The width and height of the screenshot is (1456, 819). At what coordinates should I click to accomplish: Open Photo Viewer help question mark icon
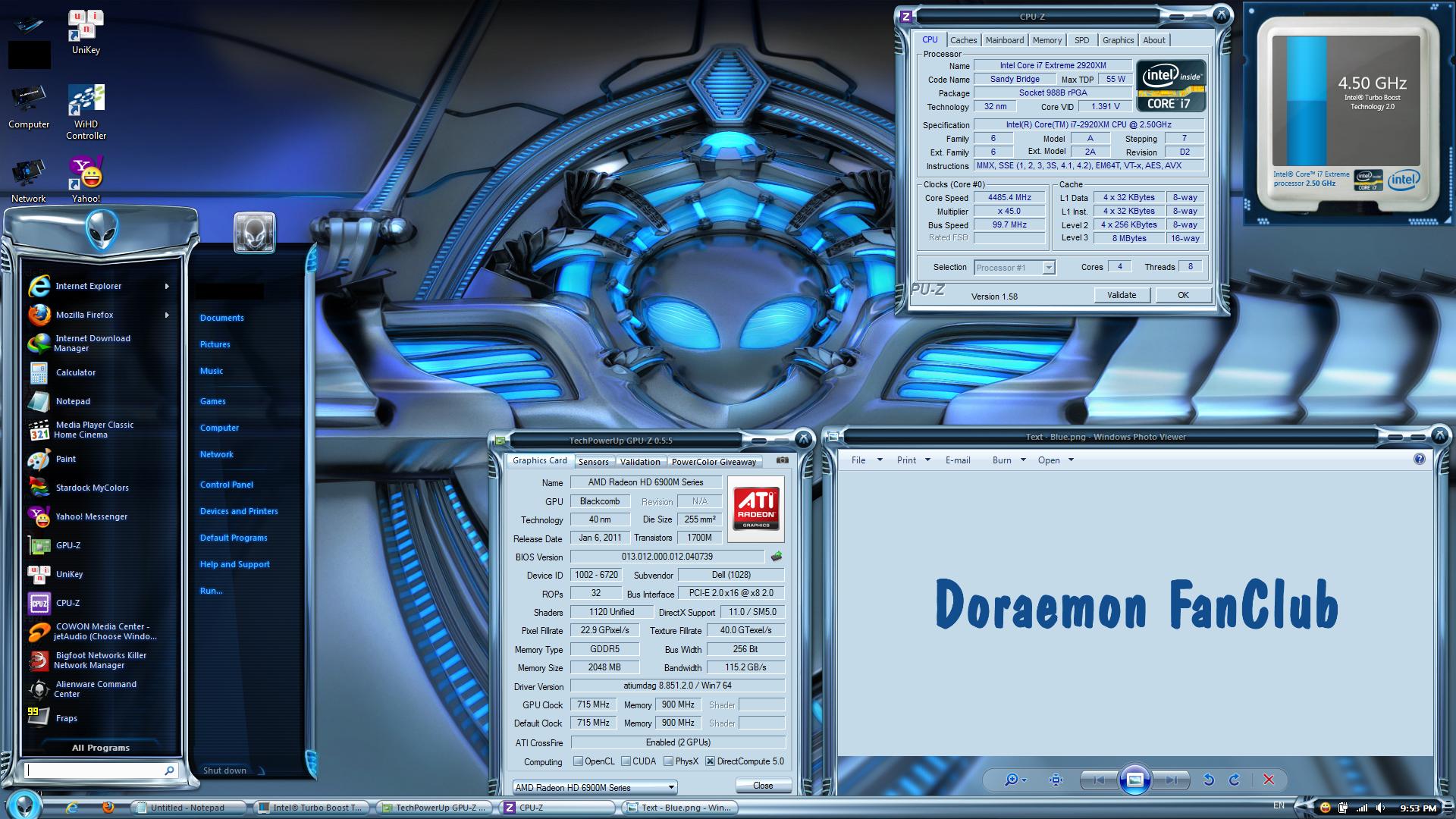pyautogui.click(x=1420, y=459)
